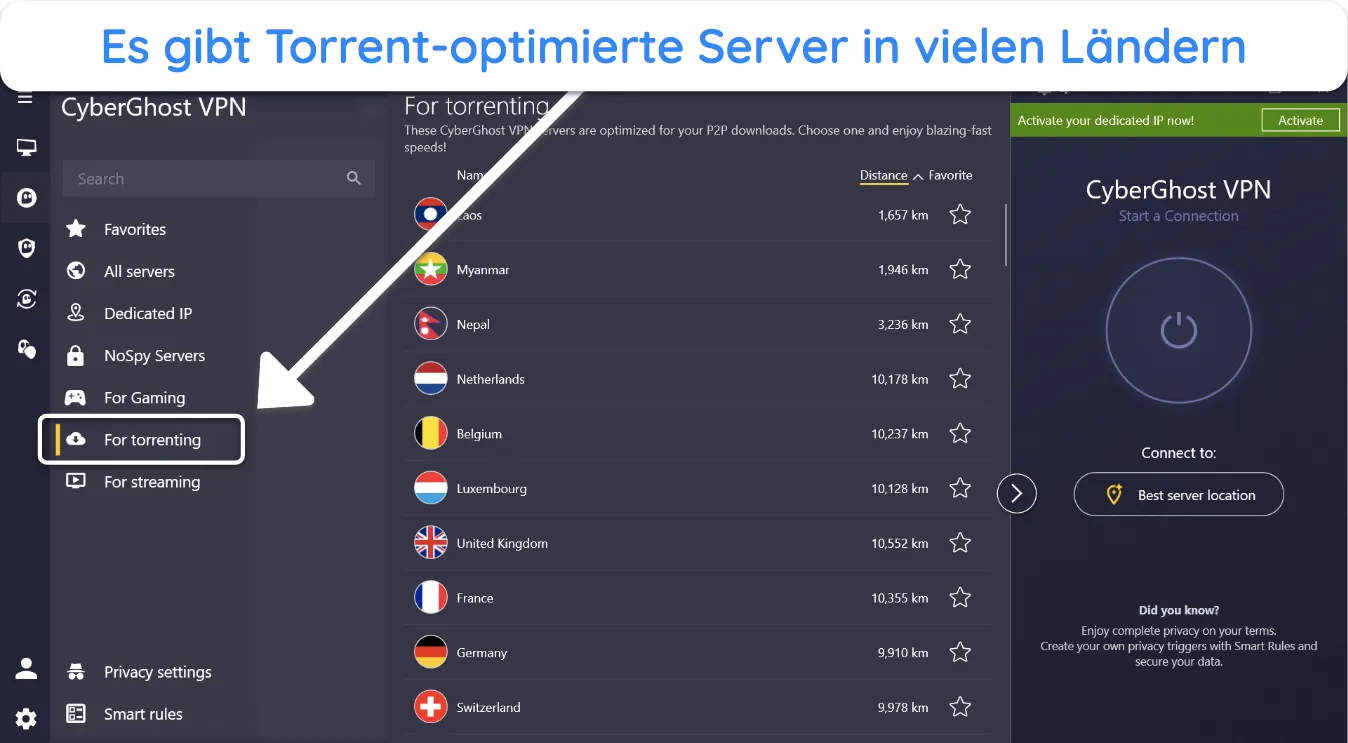Viewport: 1348px width, 743px height.
Task: Click the Belgium flag icon
Action: pos(430,434)
